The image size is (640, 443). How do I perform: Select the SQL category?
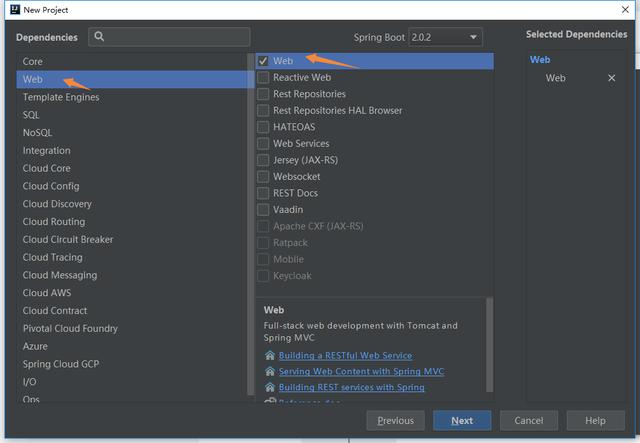[133, 115]
